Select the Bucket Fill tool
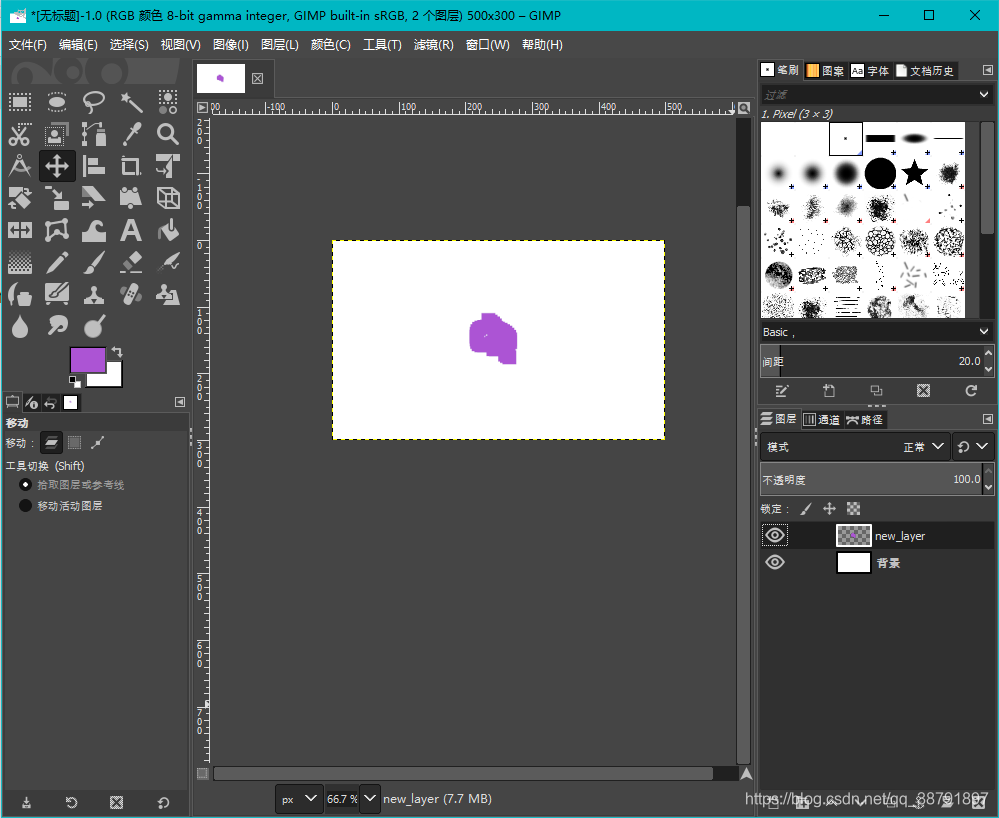Image resolution: width=999 pixels, height=818 pixels. (x=168, y=231)
